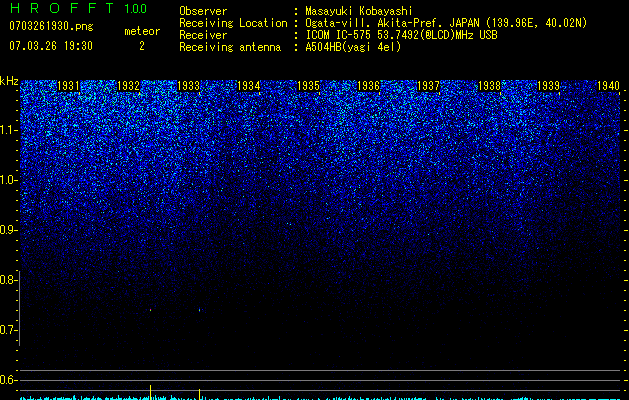Click the 1935 time marker

[x=308, y=86]
